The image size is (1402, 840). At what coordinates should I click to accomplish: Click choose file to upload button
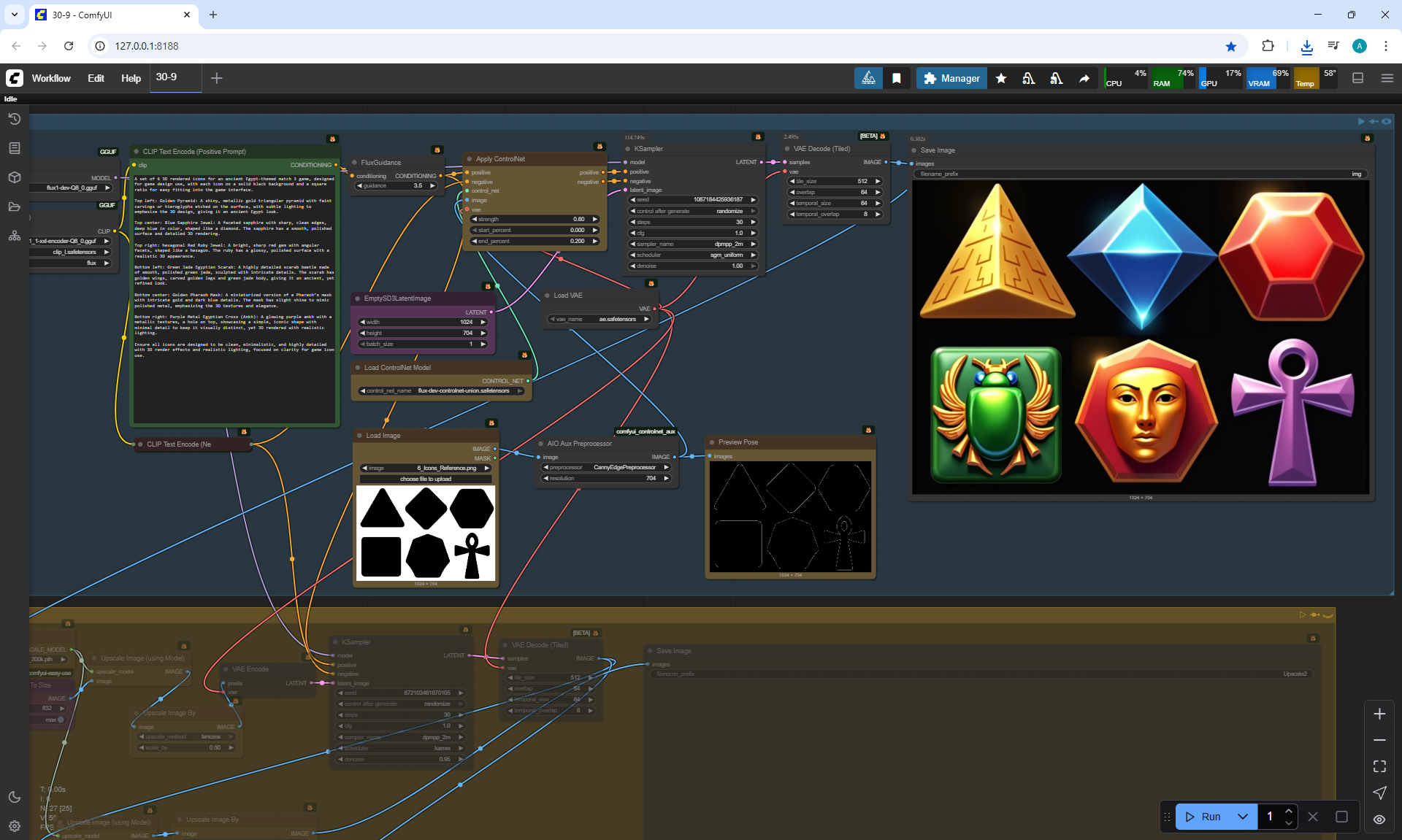point(426,479)
